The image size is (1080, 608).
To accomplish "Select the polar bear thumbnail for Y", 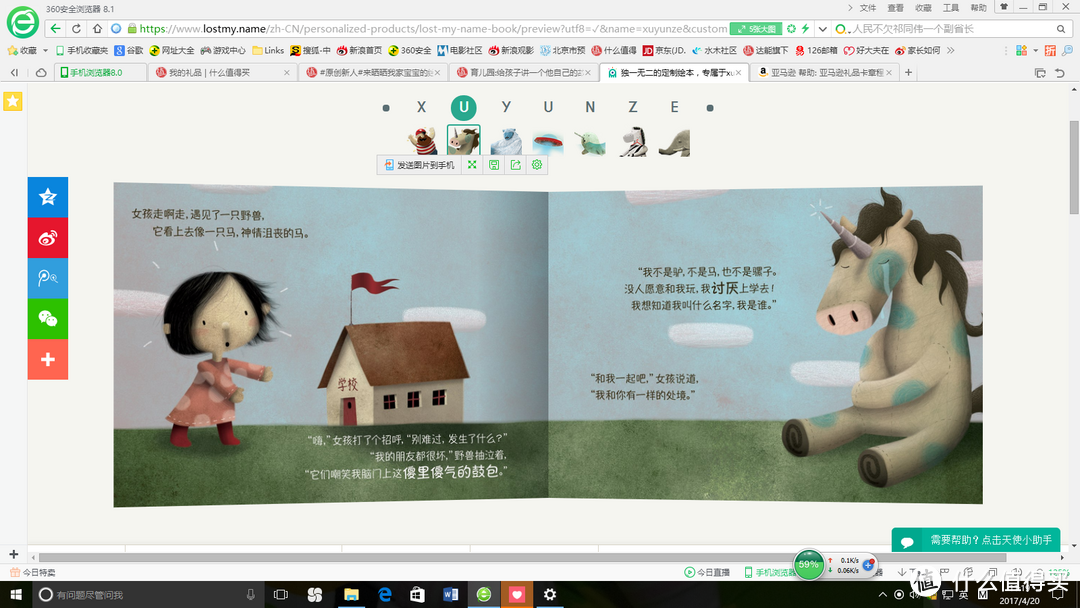I will coord(506,141).
